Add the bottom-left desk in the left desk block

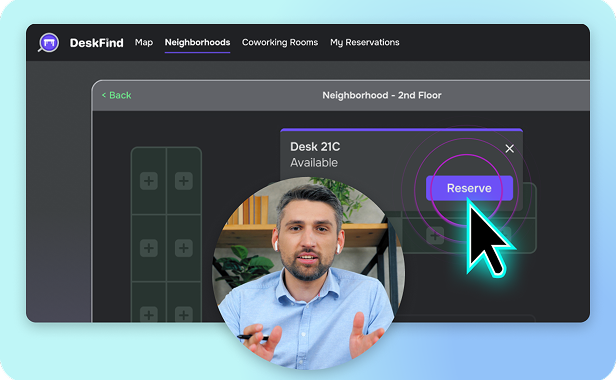(148, 314)
